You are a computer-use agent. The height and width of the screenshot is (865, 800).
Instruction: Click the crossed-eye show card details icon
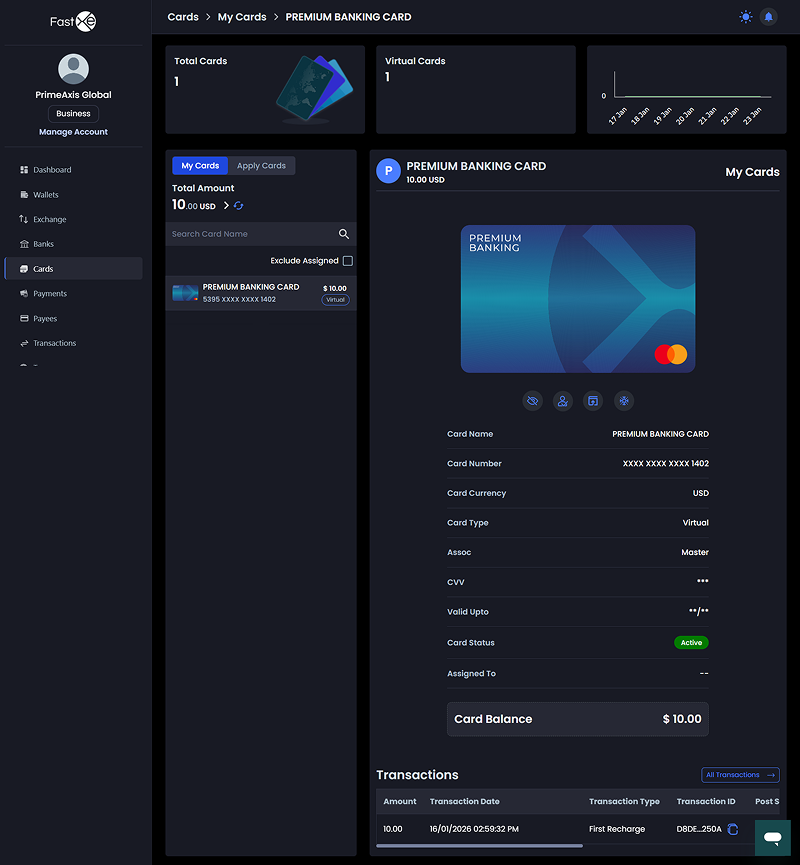(532, 401)
